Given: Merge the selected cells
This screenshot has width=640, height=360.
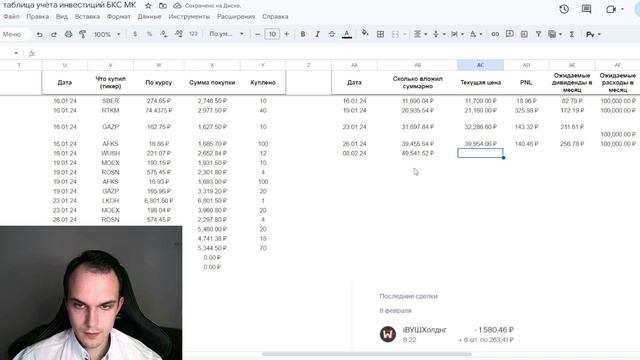Looking at the screenshot, I should 395,35.
